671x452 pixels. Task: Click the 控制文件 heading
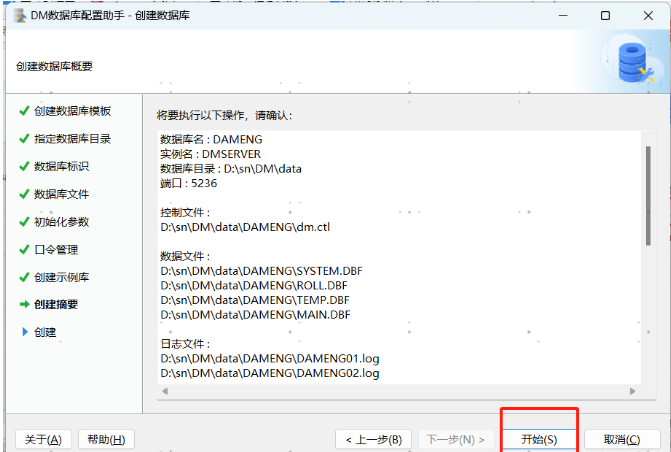pyautogui.click(x=185, y=213)
